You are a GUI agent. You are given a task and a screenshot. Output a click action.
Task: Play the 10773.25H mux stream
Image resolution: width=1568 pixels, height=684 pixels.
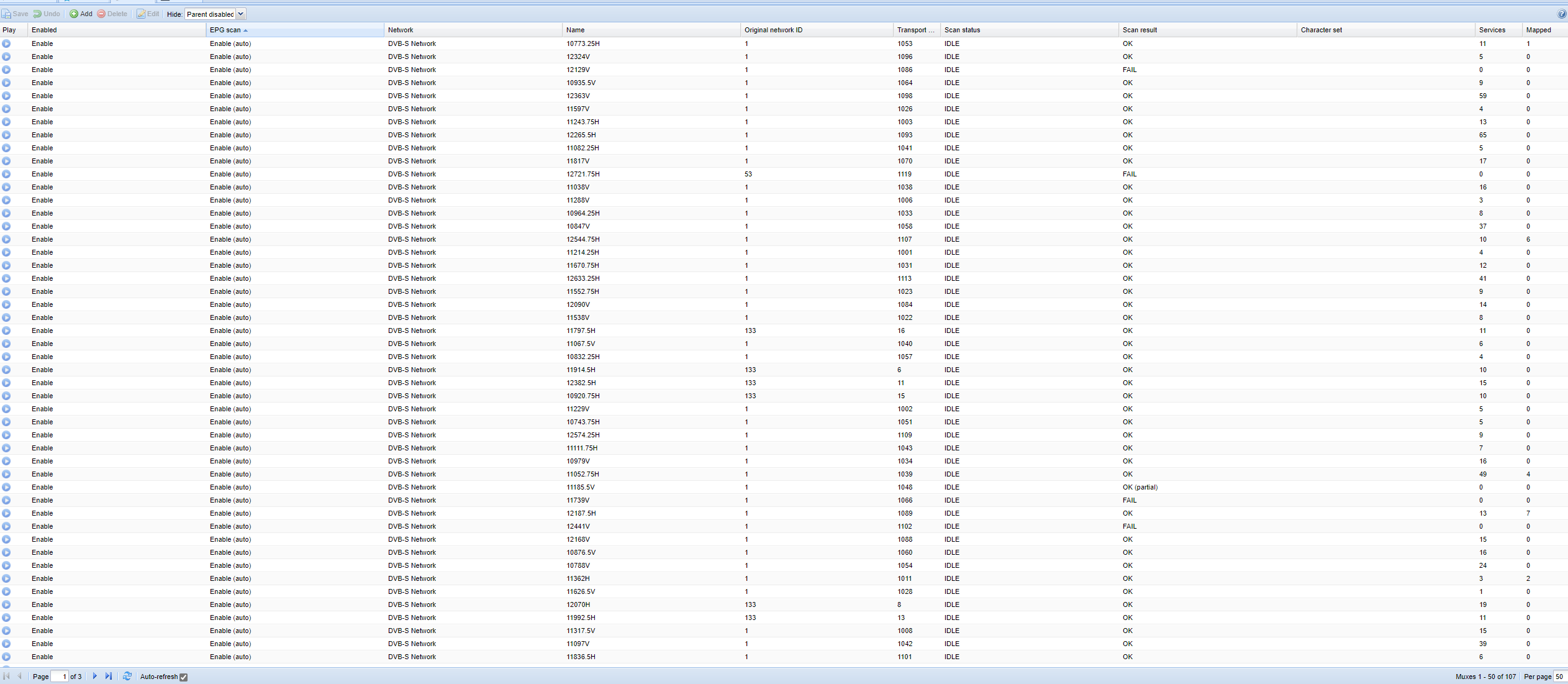coord(6,43)
